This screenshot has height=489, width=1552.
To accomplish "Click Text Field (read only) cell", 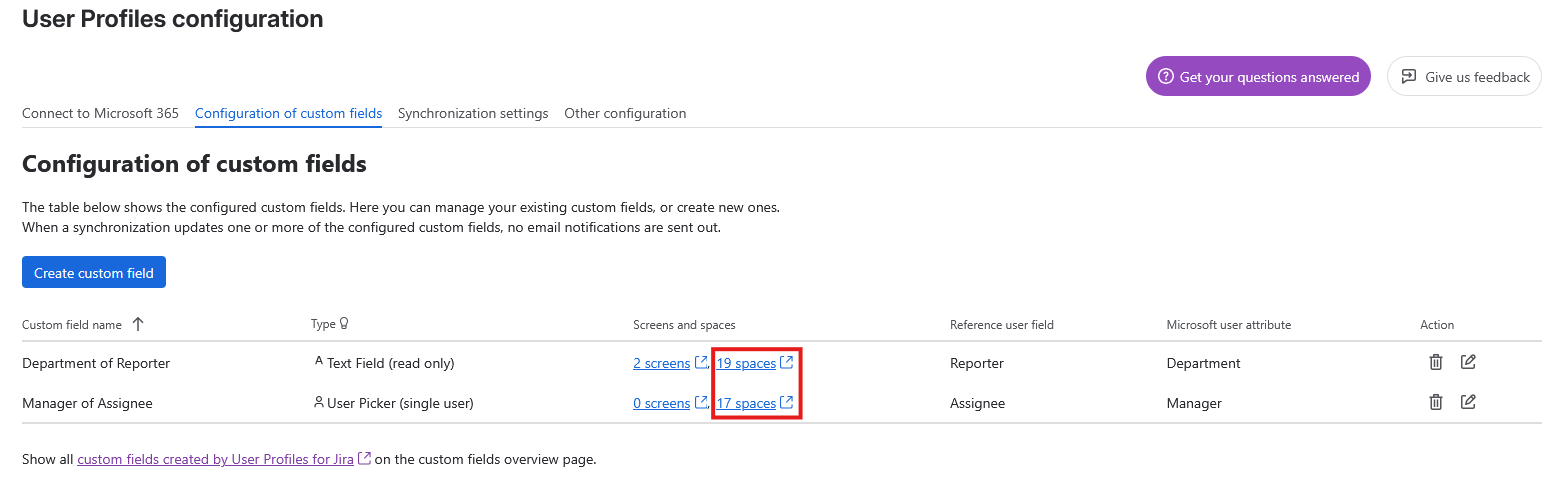I will pyautogui.click(x=390, y=363).
